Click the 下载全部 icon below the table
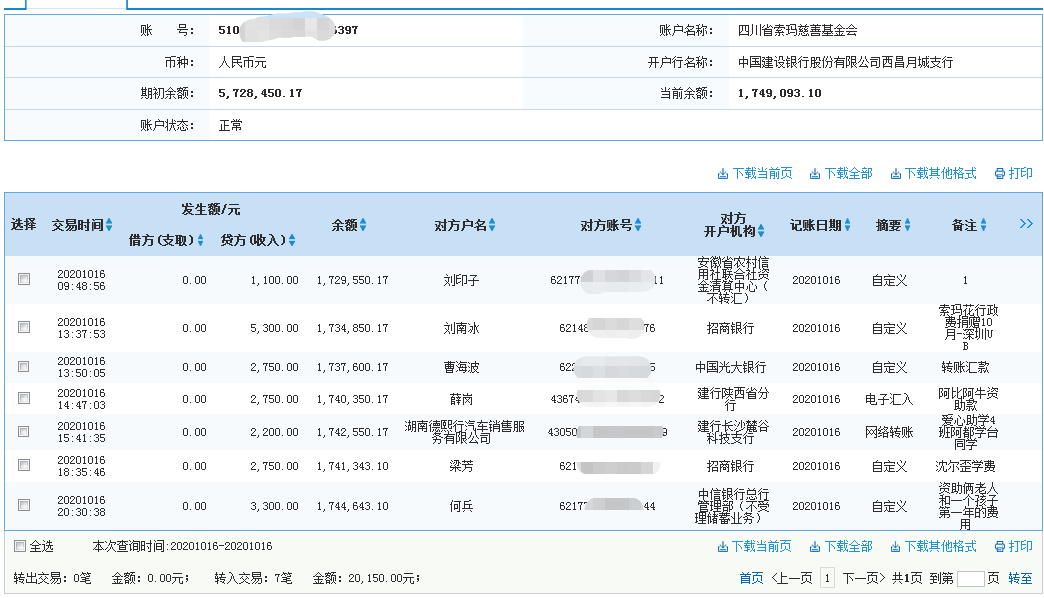Image resolution: width=1044 pixels, height=598 pixels. (813, 546)
